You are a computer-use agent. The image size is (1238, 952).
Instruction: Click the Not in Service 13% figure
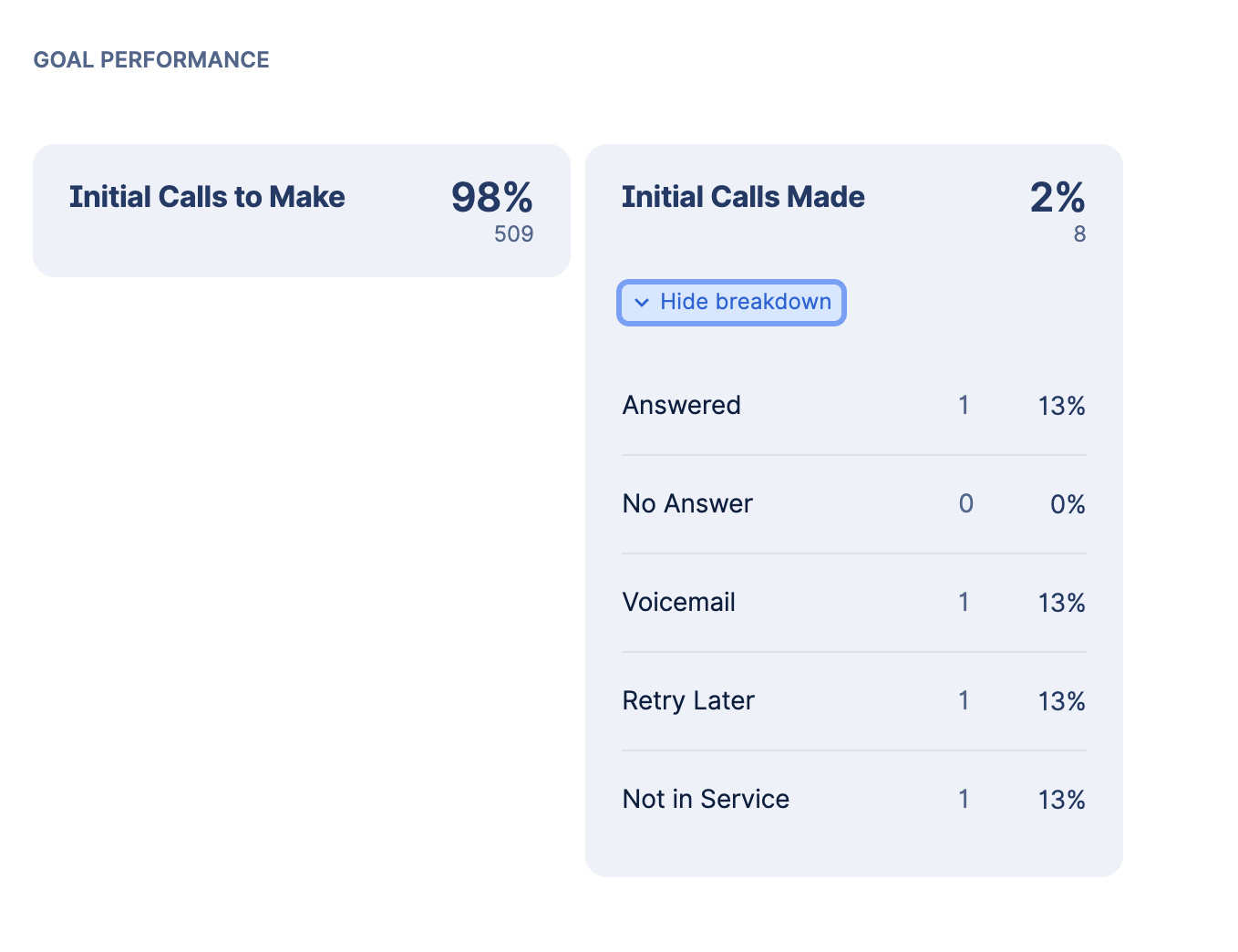(x=1061, y=800)
